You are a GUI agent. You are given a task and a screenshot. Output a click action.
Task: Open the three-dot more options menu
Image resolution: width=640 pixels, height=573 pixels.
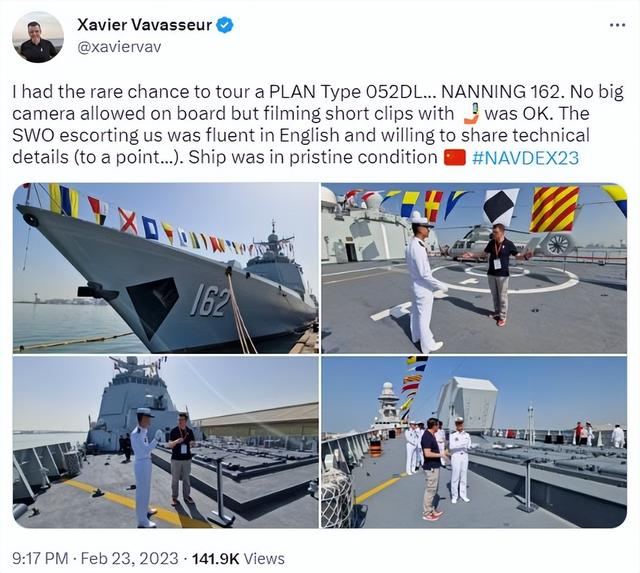point(617,25)
